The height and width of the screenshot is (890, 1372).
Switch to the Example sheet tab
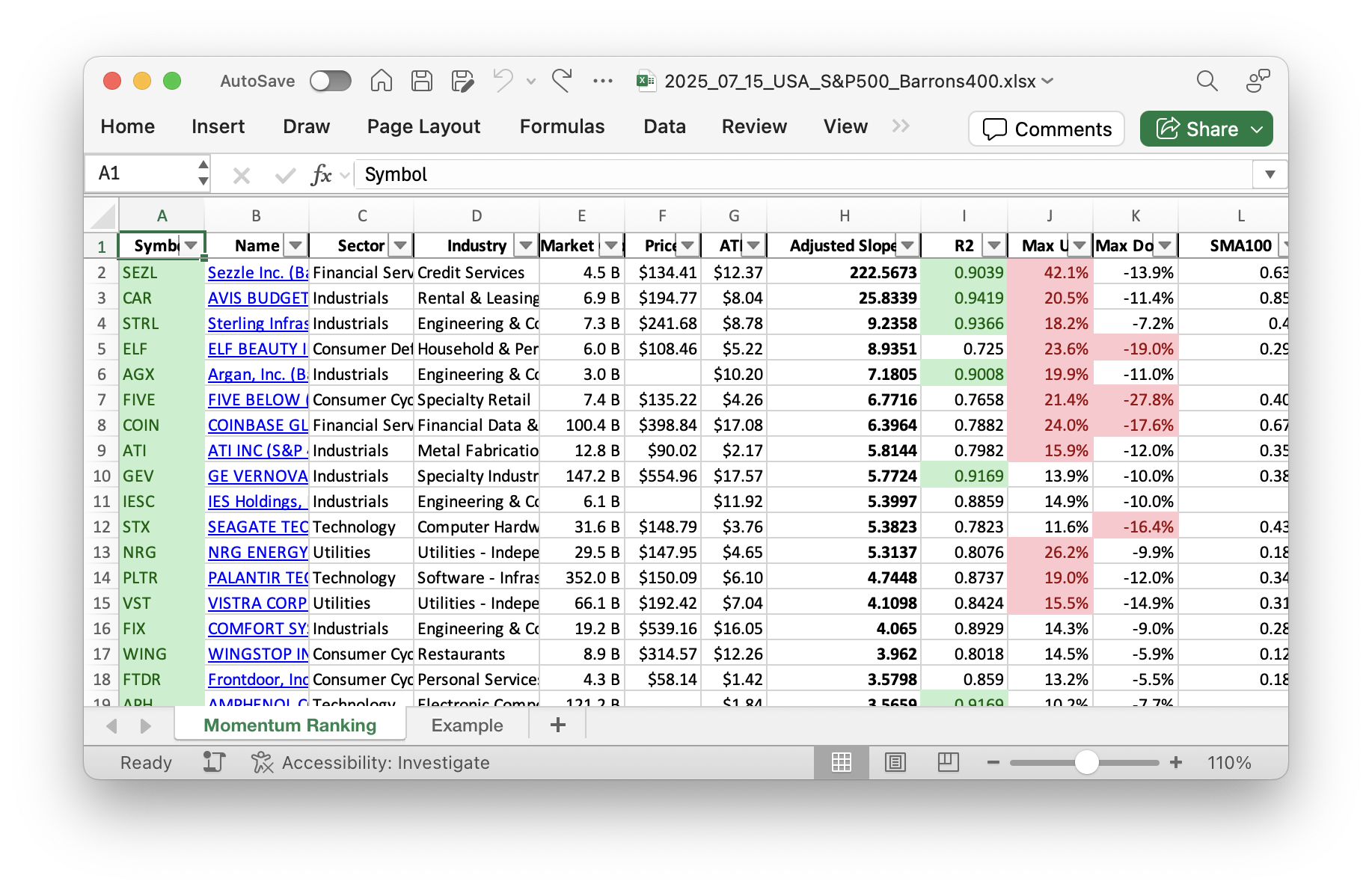click(467, 725)
